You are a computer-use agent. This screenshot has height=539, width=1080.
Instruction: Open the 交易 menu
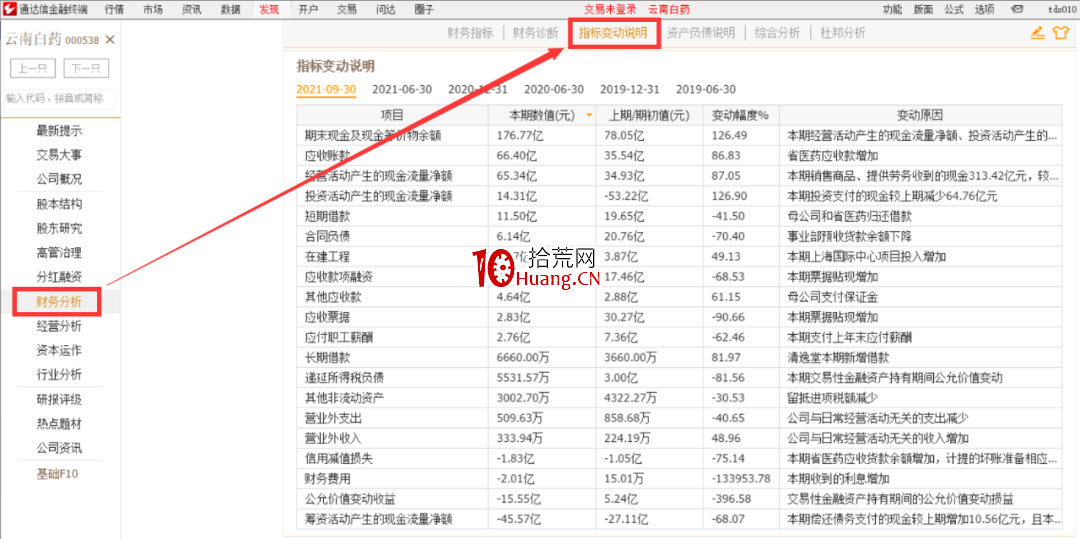pyautogui.click(x=347, y=10)
